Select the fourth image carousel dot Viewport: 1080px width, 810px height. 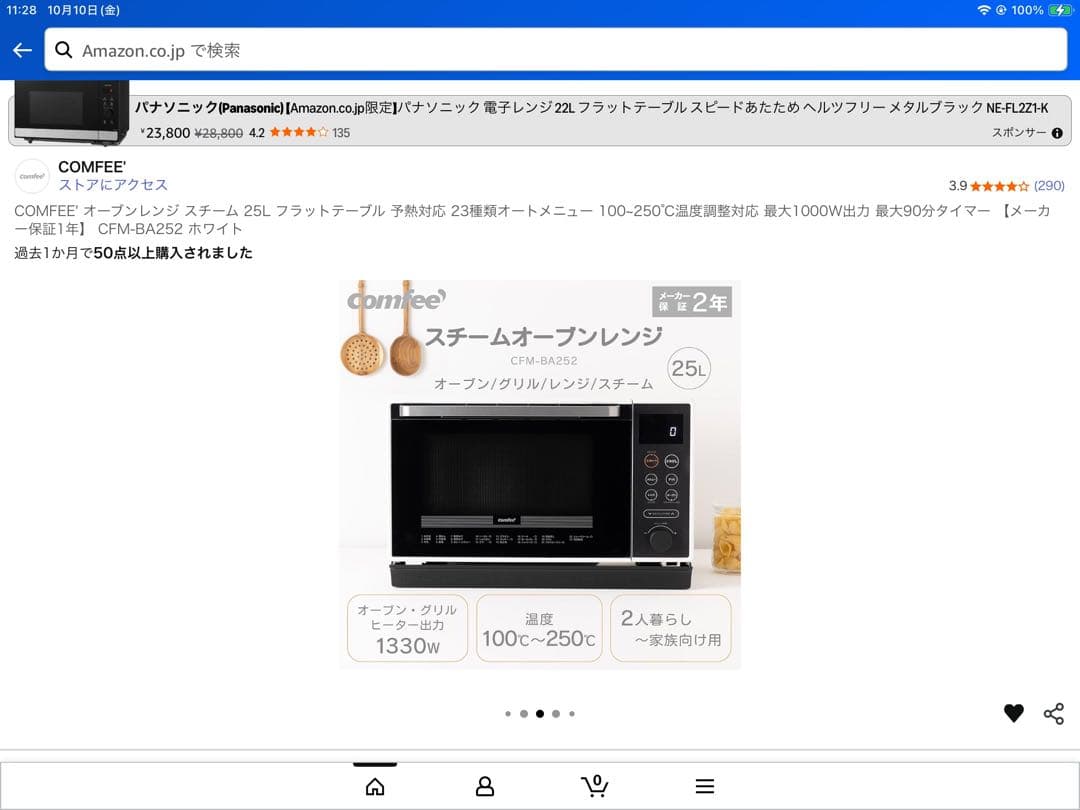[x=556, y=714]
